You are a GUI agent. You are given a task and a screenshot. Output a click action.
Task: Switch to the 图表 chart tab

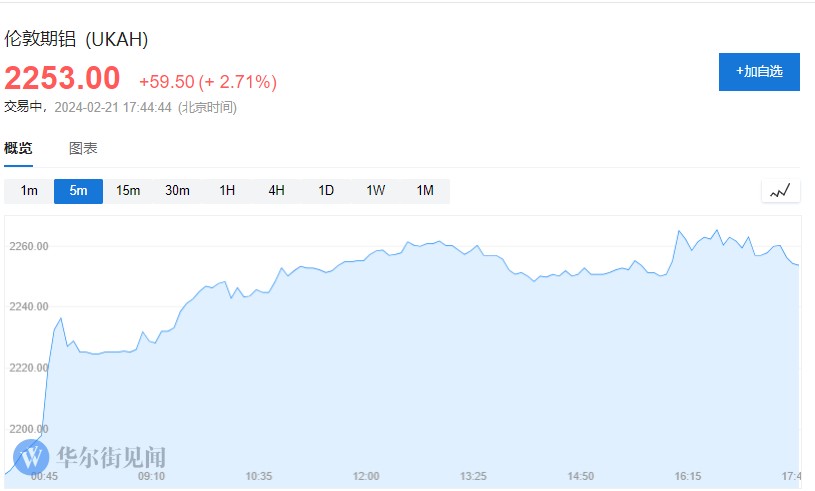(83, 148)
